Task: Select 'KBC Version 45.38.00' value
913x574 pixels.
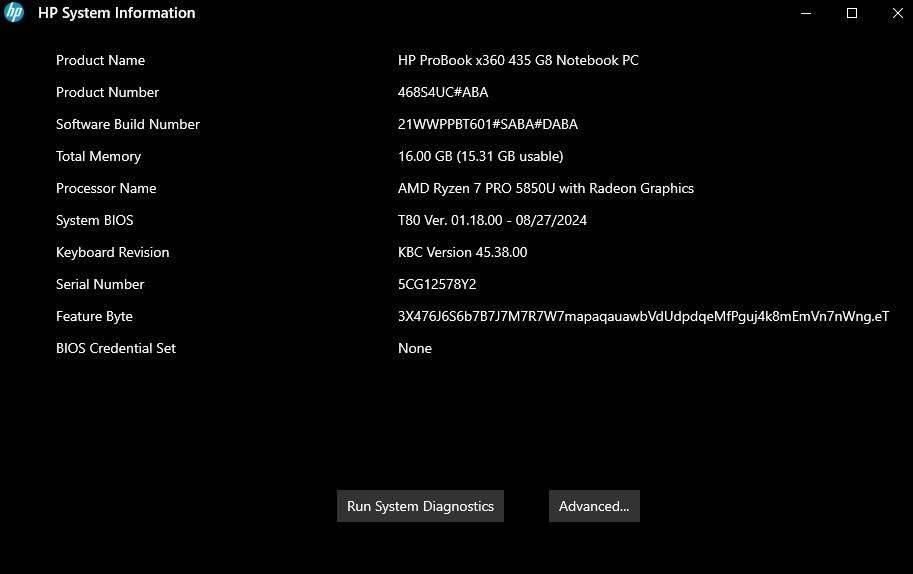Action: click(x=462, y=252)
